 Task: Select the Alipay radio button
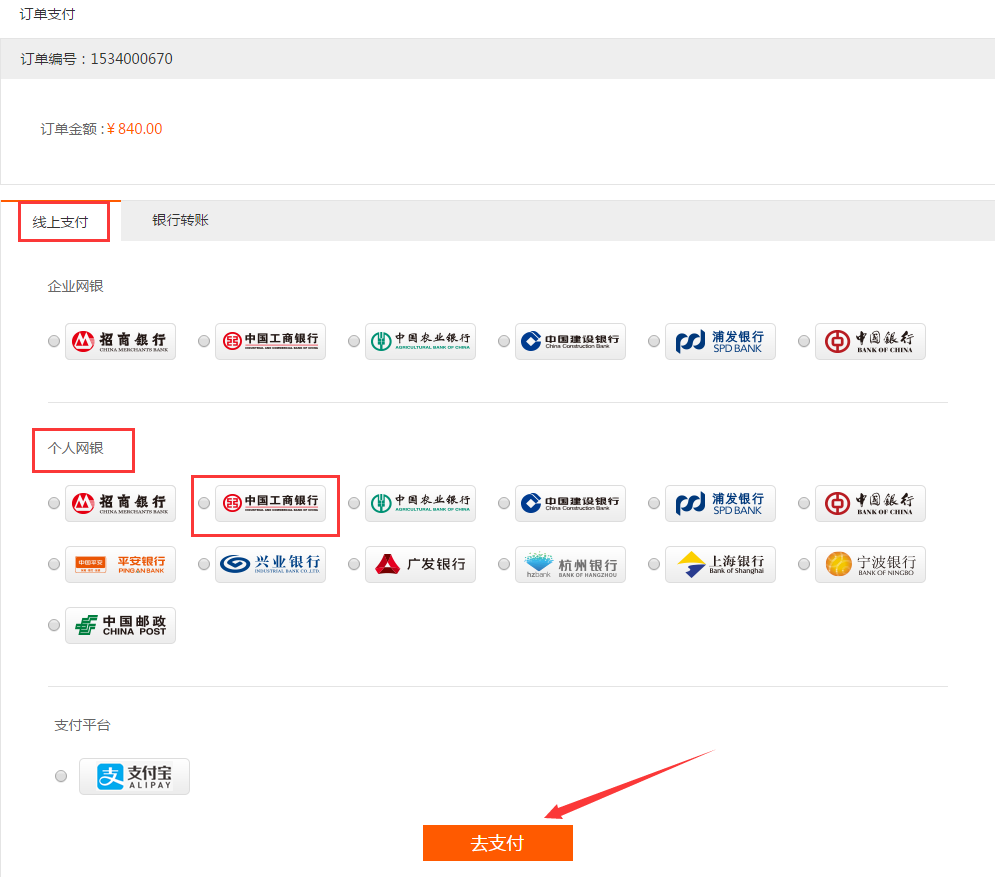click(x=61, y=776)
